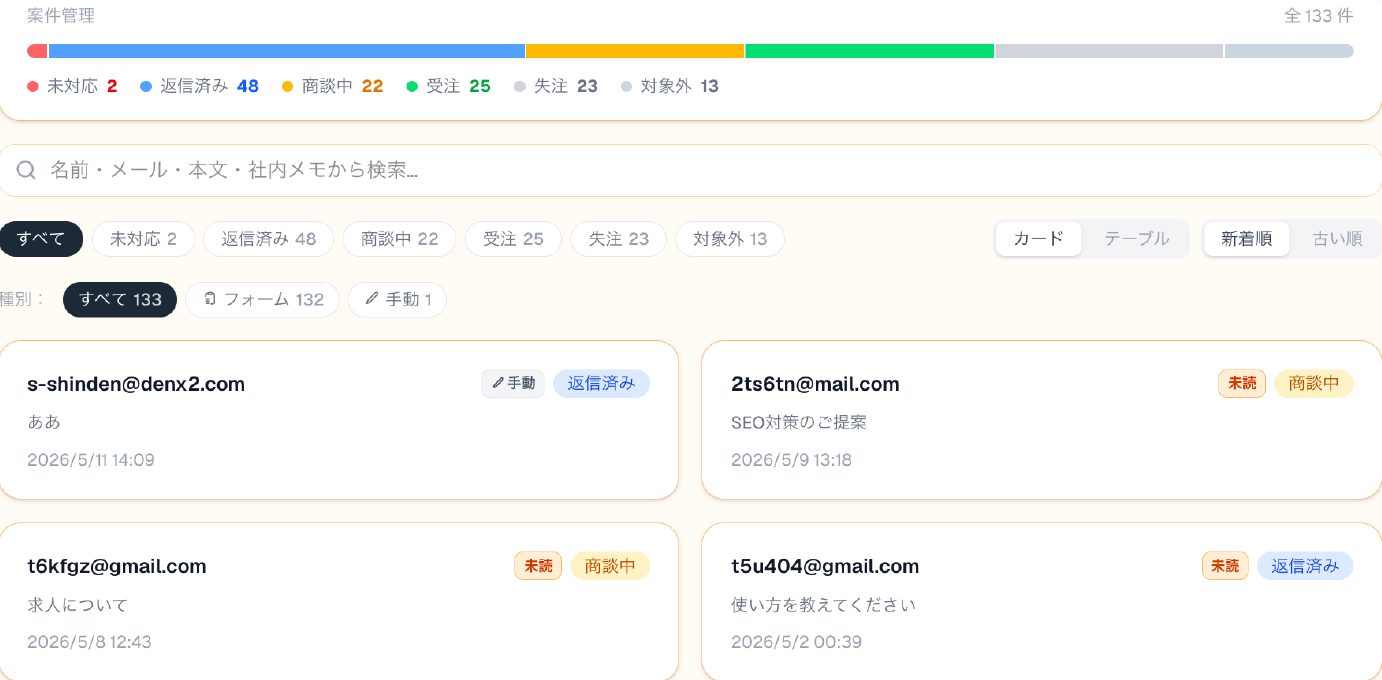Open the t5u404@gmail.com card
The height and width of the screenshot is (680, 1382).
click(x=1042, y=601)
